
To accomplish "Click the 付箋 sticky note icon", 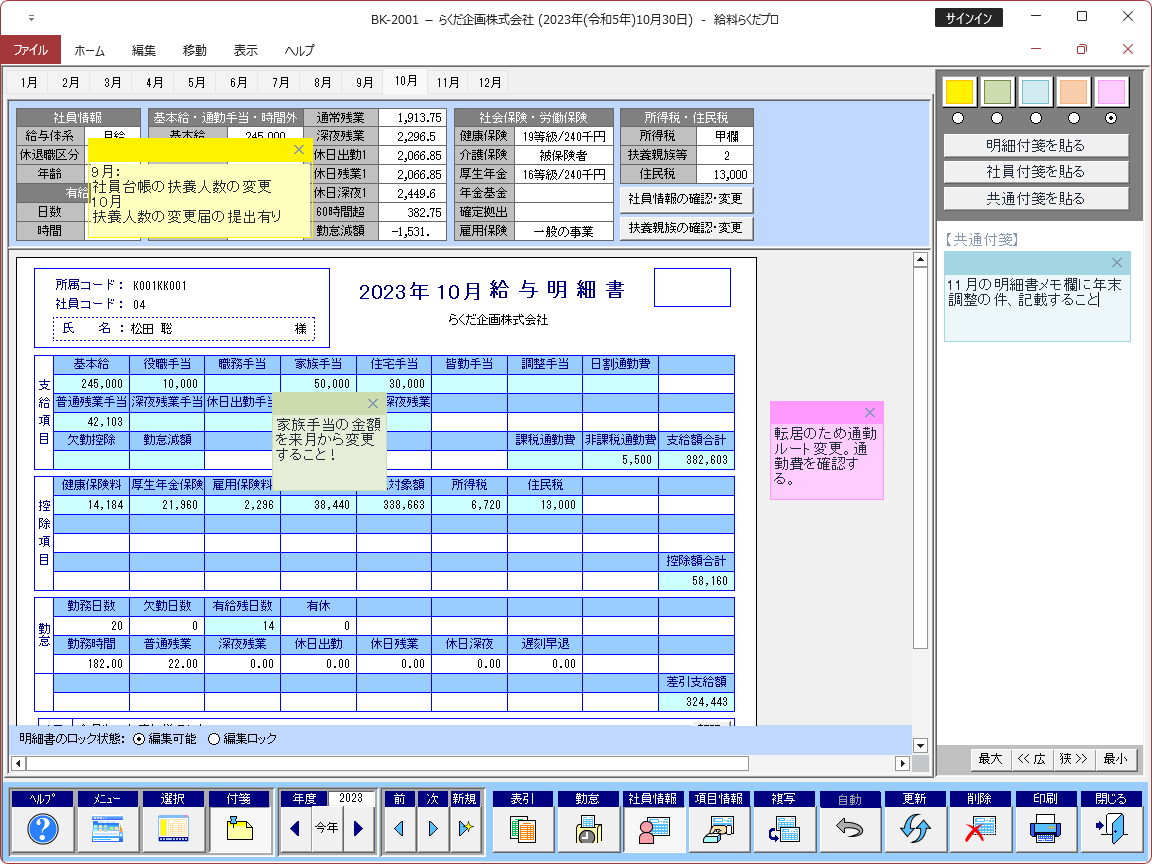I will [240, 829].
